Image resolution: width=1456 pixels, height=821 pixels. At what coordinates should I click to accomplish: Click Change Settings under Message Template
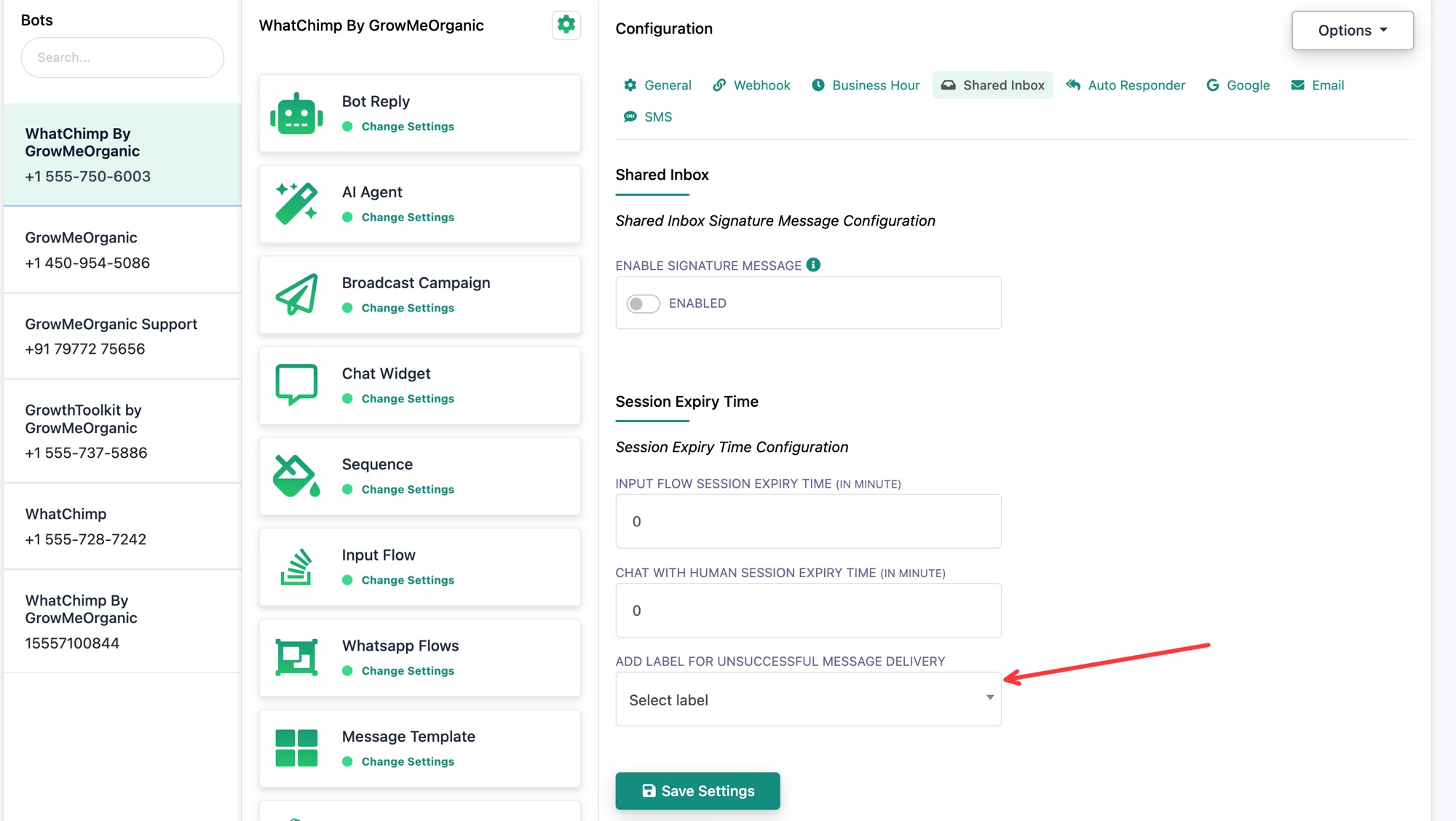(x=408, y=762)
